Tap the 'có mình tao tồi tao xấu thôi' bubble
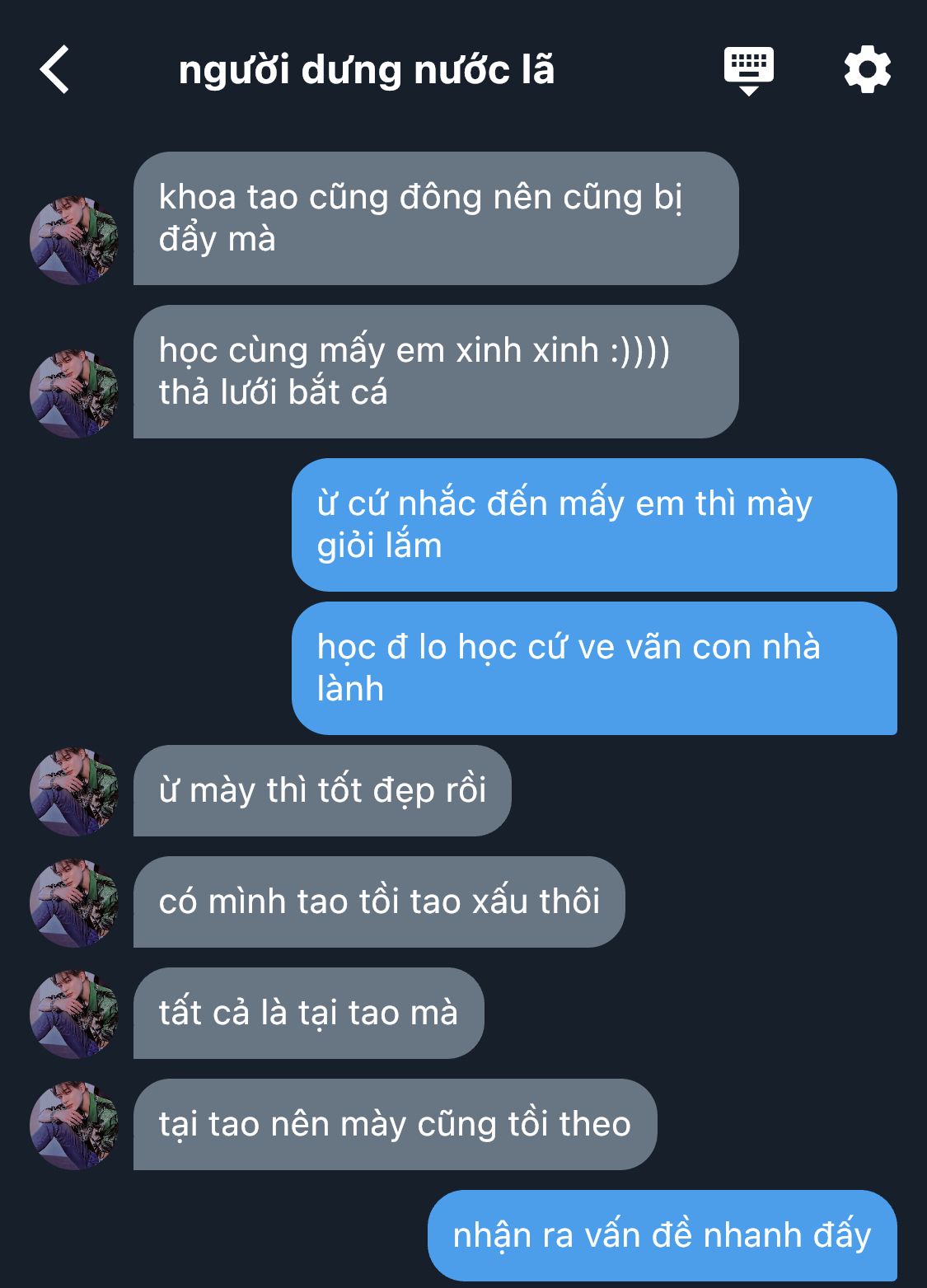 (x=379, y=902)
